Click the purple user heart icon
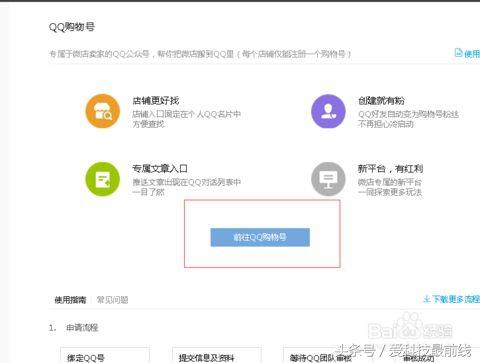 point(328,111)
